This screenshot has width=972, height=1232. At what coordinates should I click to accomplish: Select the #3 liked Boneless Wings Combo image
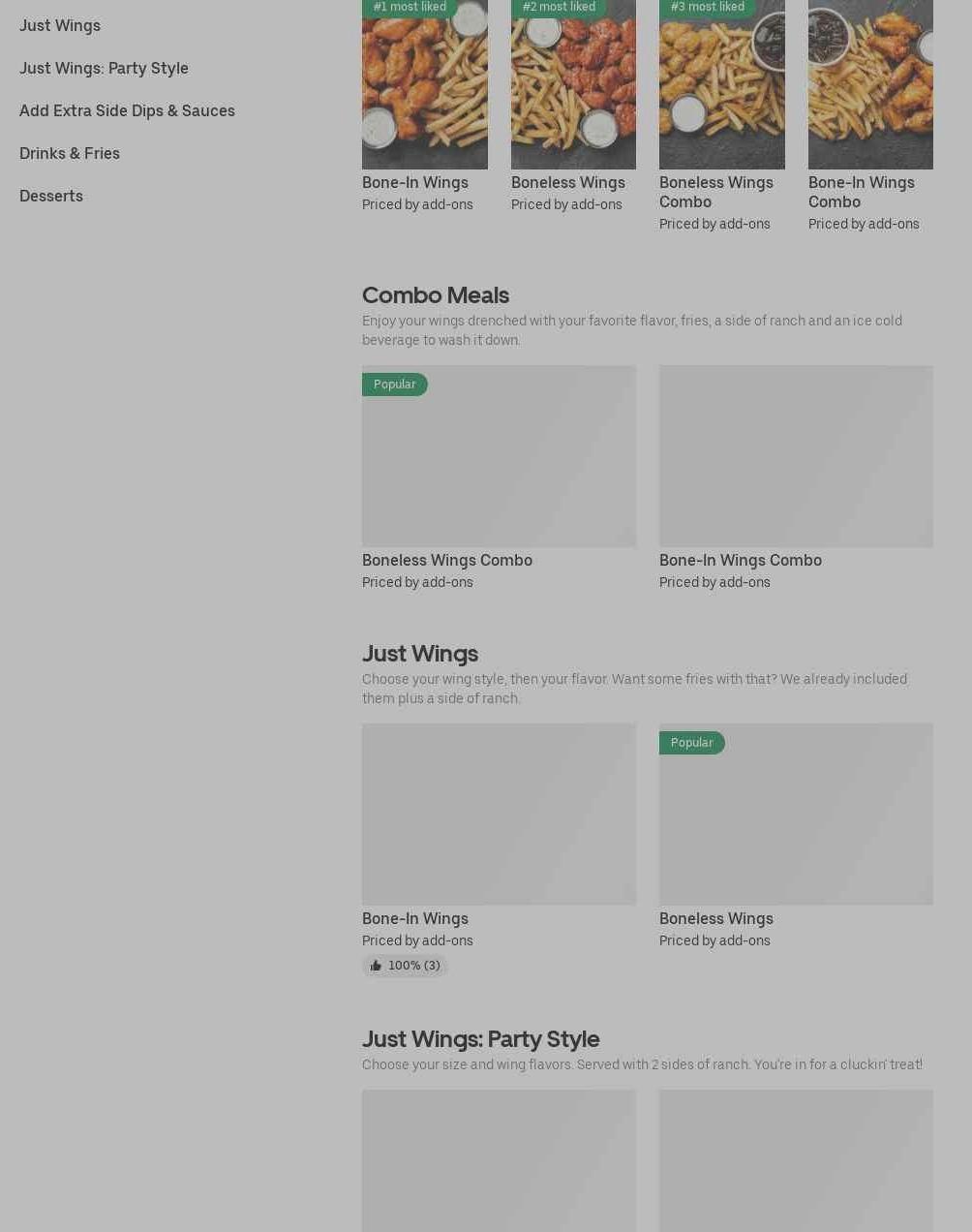(x=722, y=84)
